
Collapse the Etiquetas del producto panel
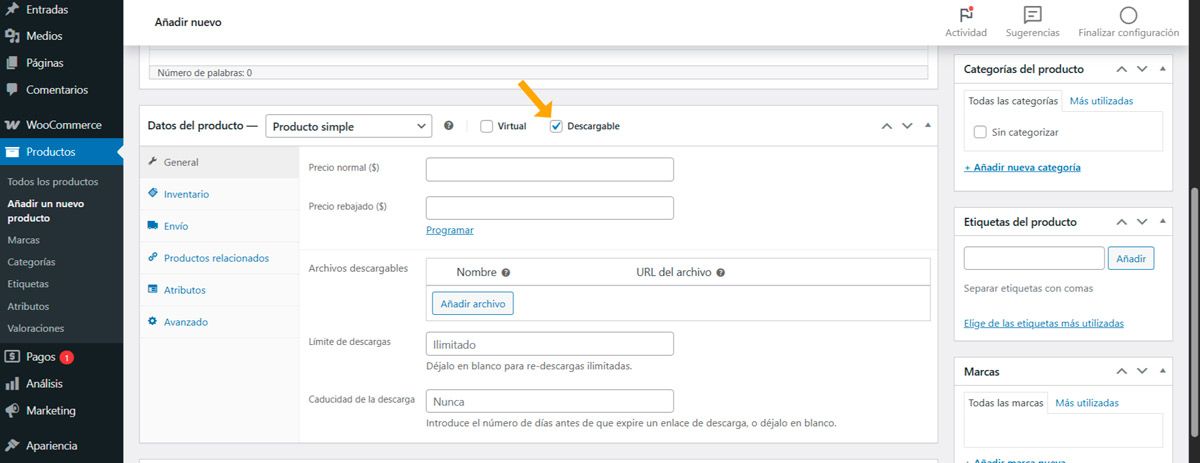point(1162,222)
